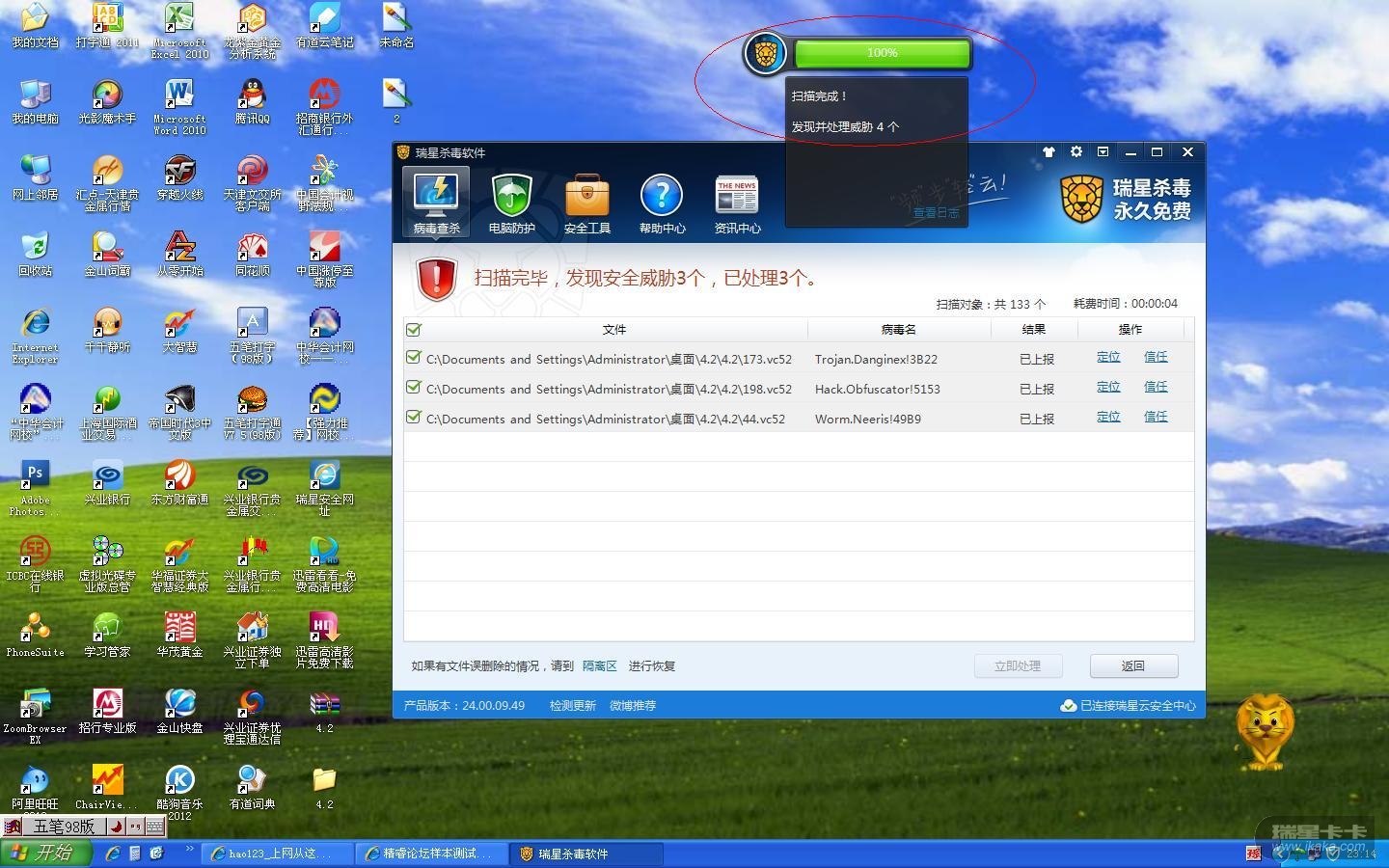Viewport: 1389px width, 868px height.
Task: Select the Microsoft Excel 2010 desktop icon
Action: click(179, 31)
